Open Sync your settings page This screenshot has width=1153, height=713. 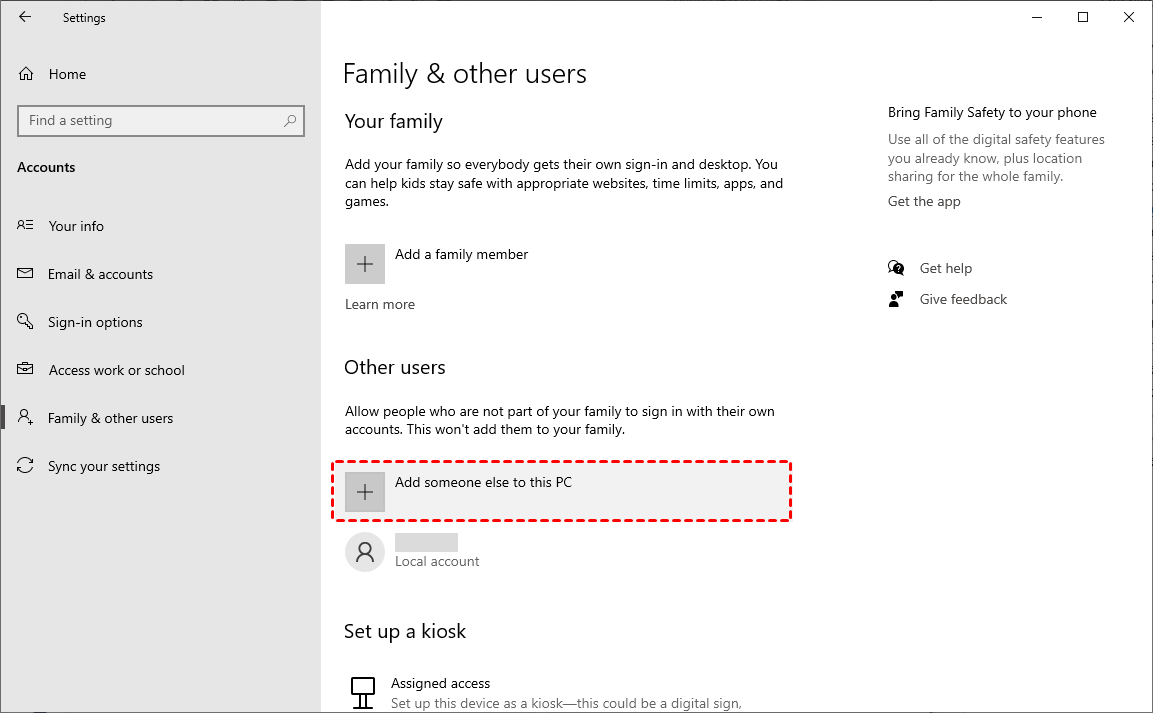coord(103,466)
